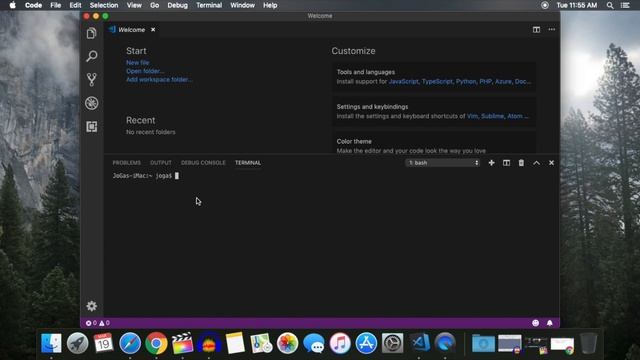This screenshot has height=360, width=640.
Task: Click the Open folder link
Action: click(145, 71)
